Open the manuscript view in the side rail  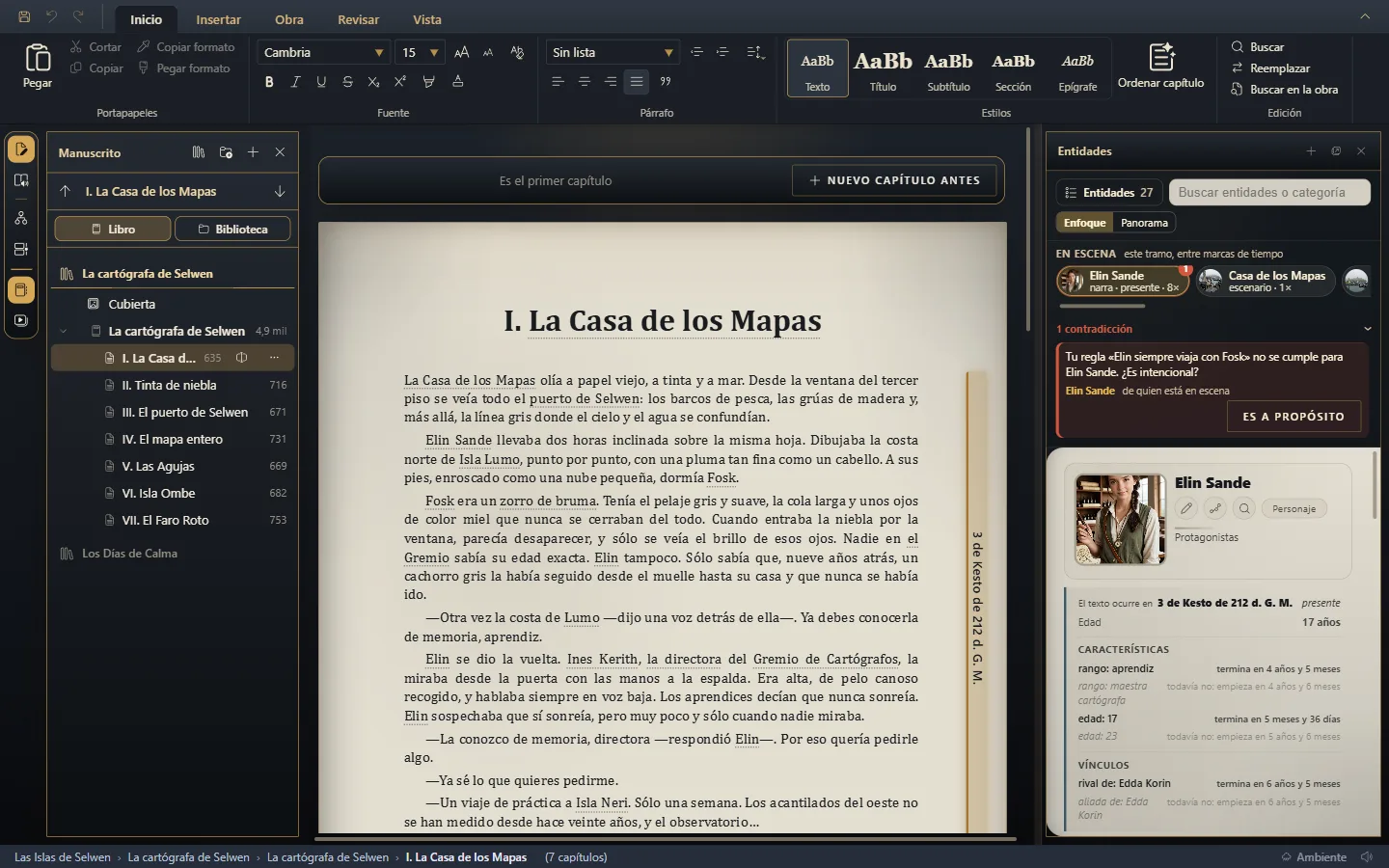pos(21,149)
